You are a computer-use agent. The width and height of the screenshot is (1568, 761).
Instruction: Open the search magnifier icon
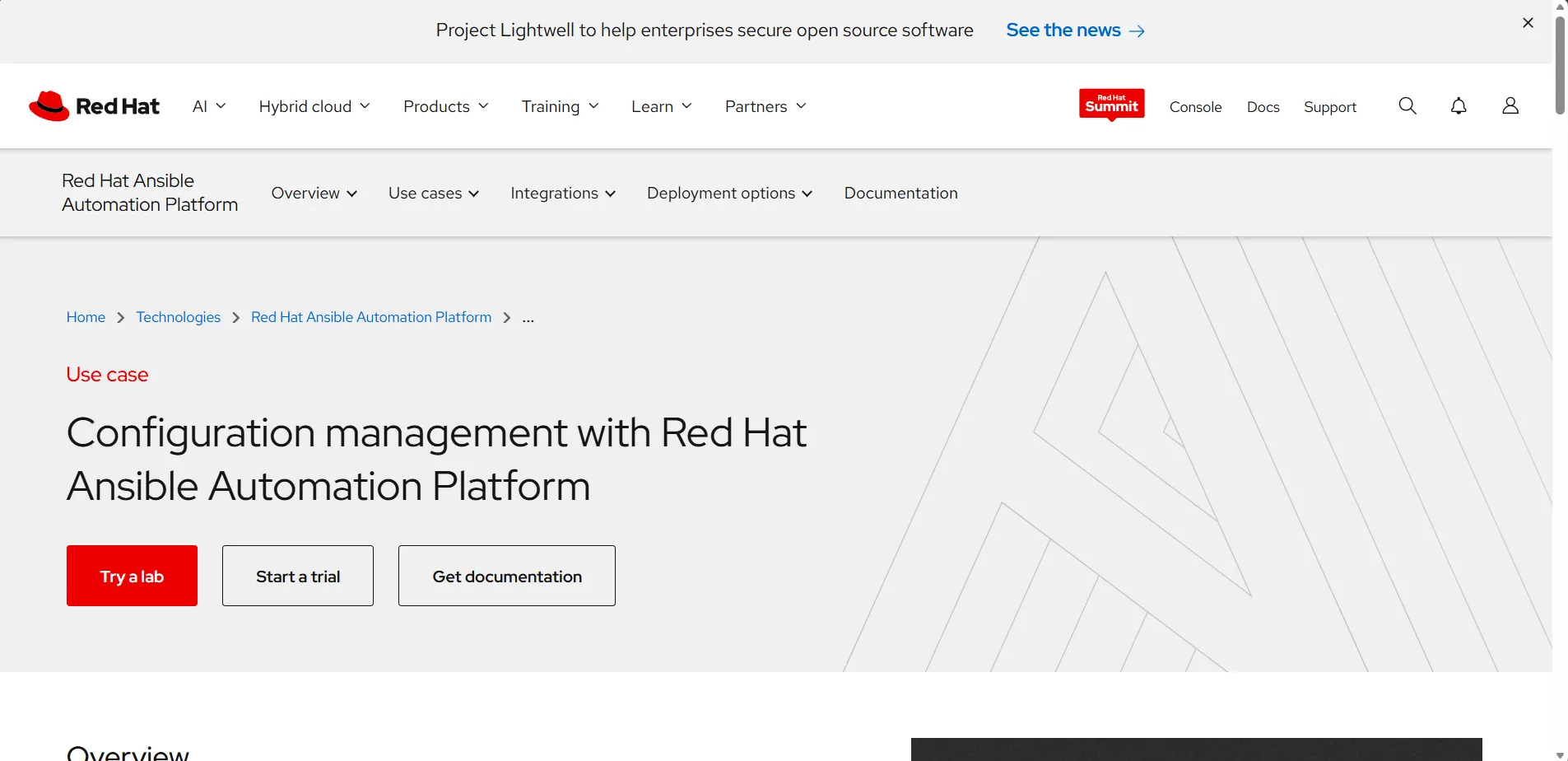(x=1407, y=106)
